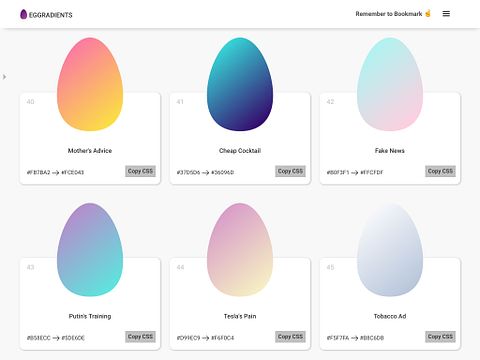Image resolution: width=480 pixels, height=360 pixels.
Task: Select the Fake News gradient egg
Action: click(x=390, y=84)
